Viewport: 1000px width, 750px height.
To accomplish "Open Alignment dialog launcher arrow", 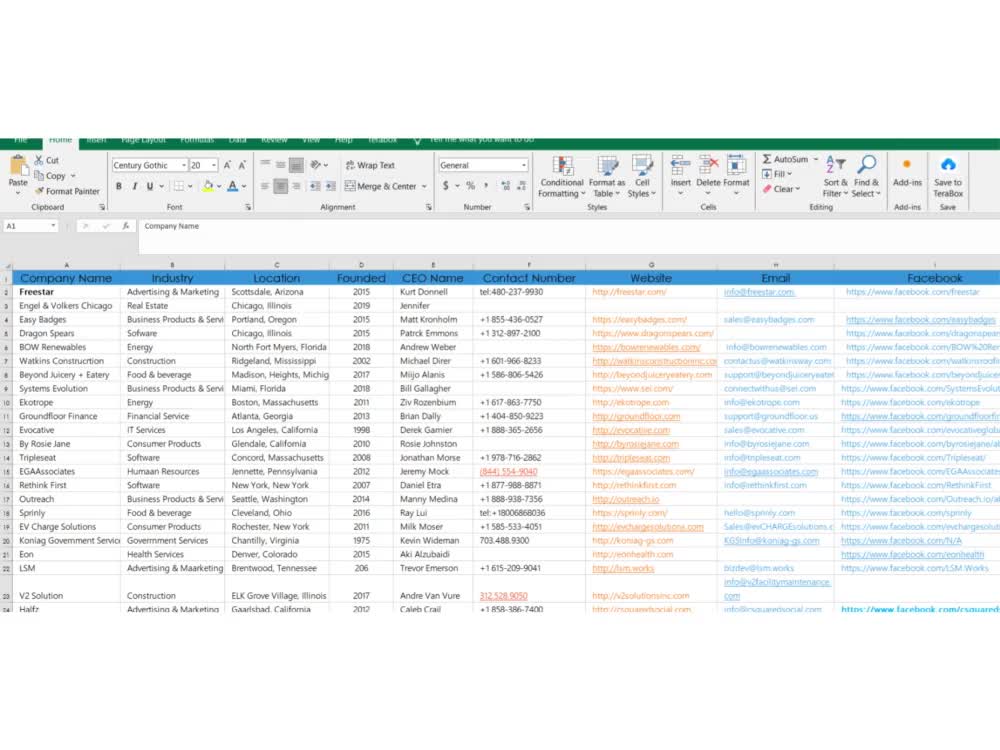I will point(429,207).
